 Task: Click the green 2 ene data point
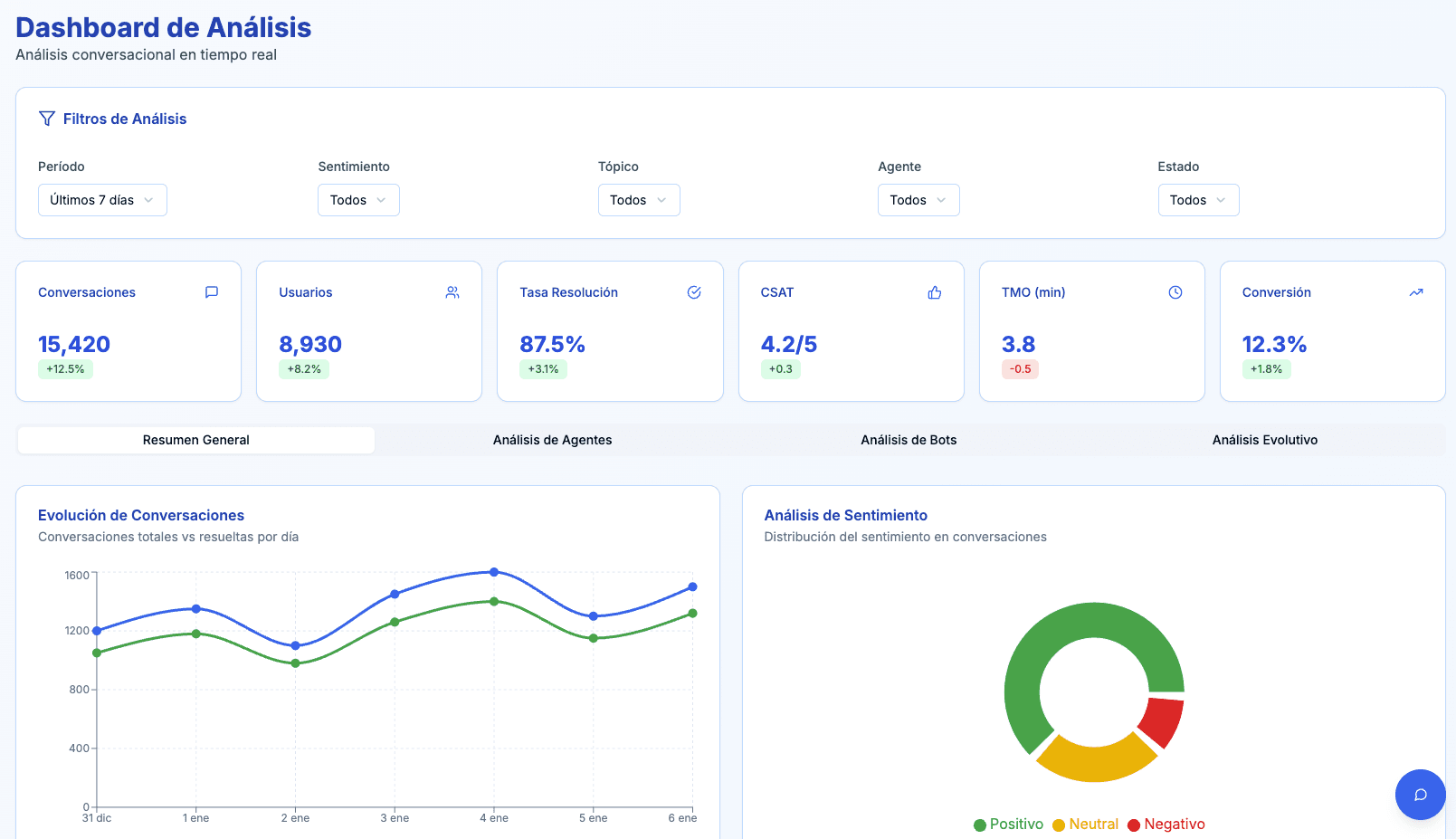pyautogui.click(x=296, y=663)
